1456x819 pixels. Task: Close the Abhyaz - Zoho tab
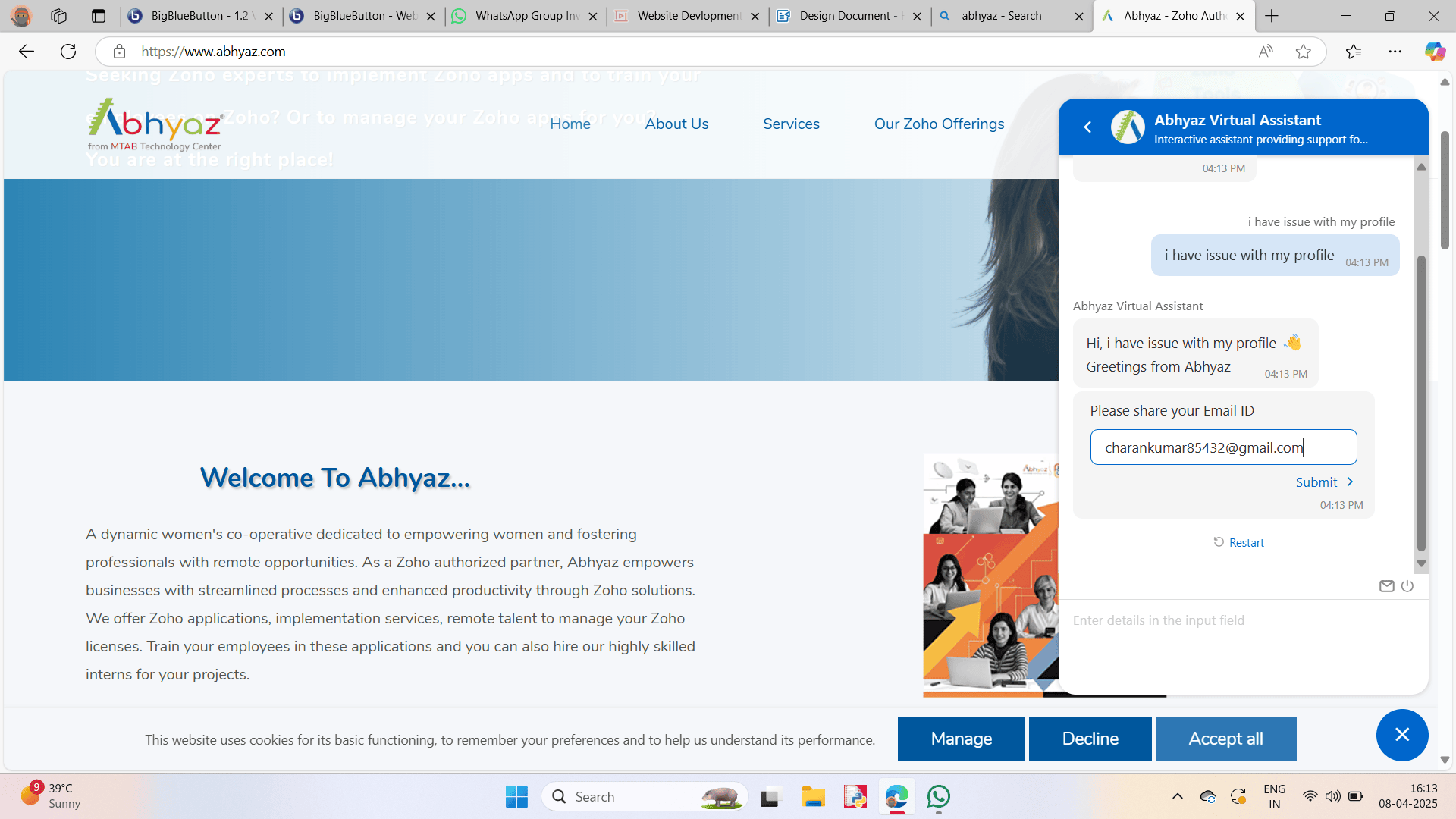1240,16
